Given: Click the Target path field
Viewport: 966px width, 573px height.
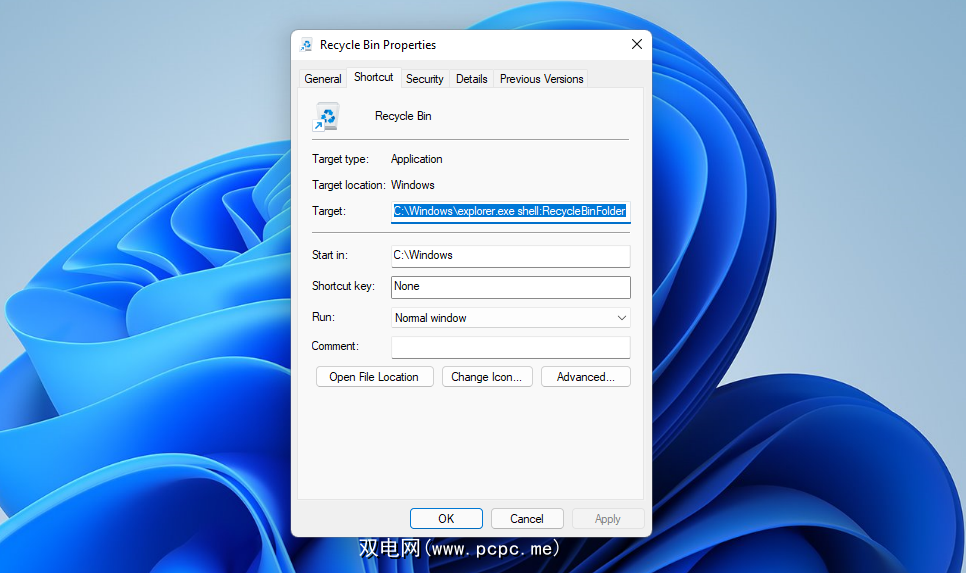Looking at the screenshot, I should [511, 211].
